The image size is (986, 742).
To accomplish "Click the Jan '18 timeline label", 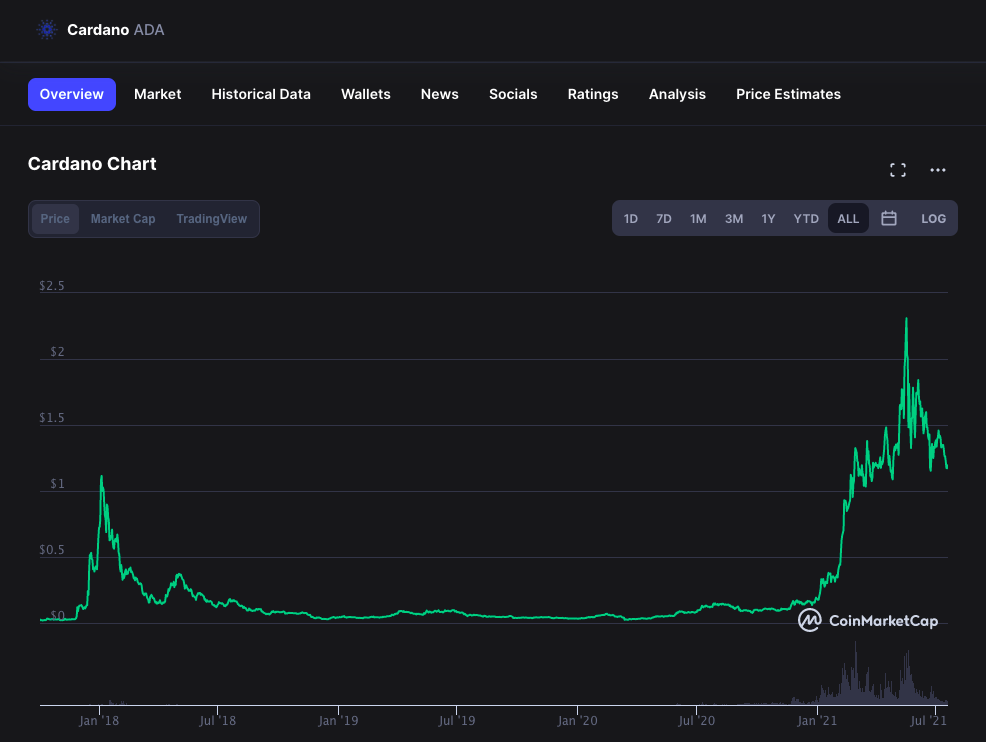I will coord(99,721).
